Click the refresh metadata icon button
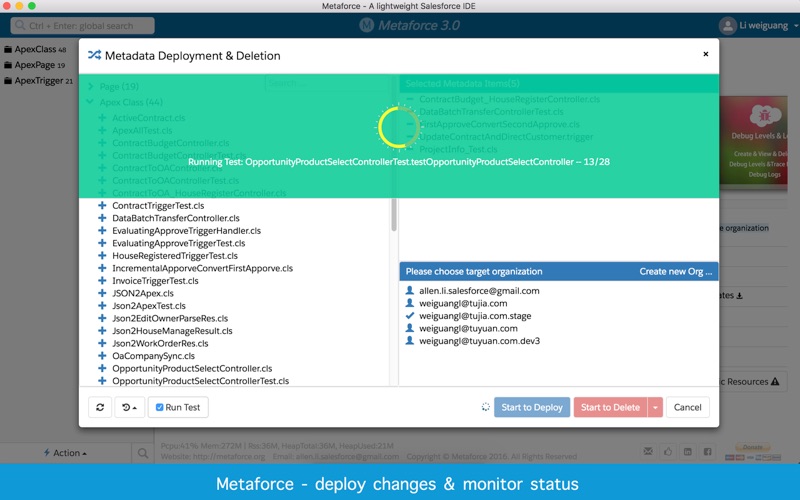The height and width of the screenshot is (500, 800). click(x=100, y=407)
